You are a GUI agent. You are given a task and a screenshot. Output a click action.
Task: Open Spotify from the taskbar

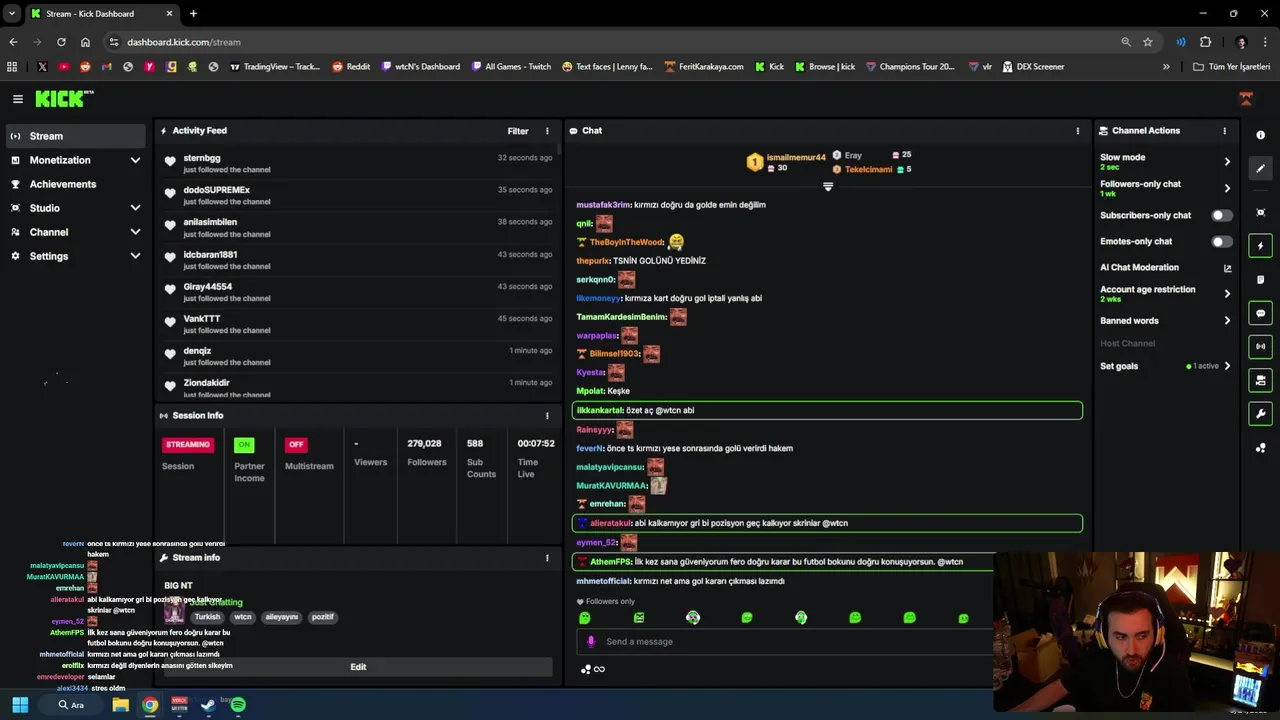coord(238,705)
